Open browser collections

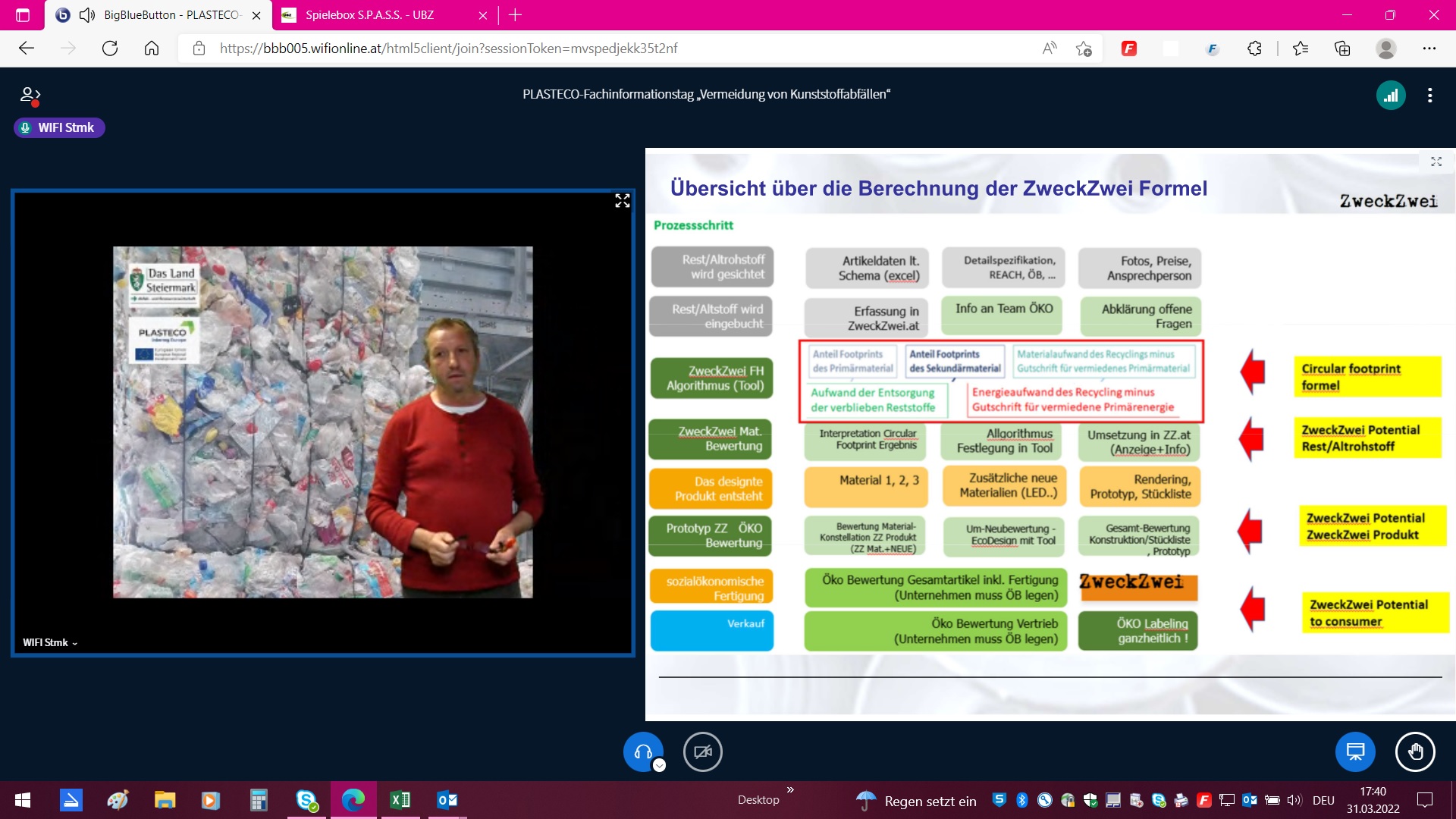[1342, 49]
